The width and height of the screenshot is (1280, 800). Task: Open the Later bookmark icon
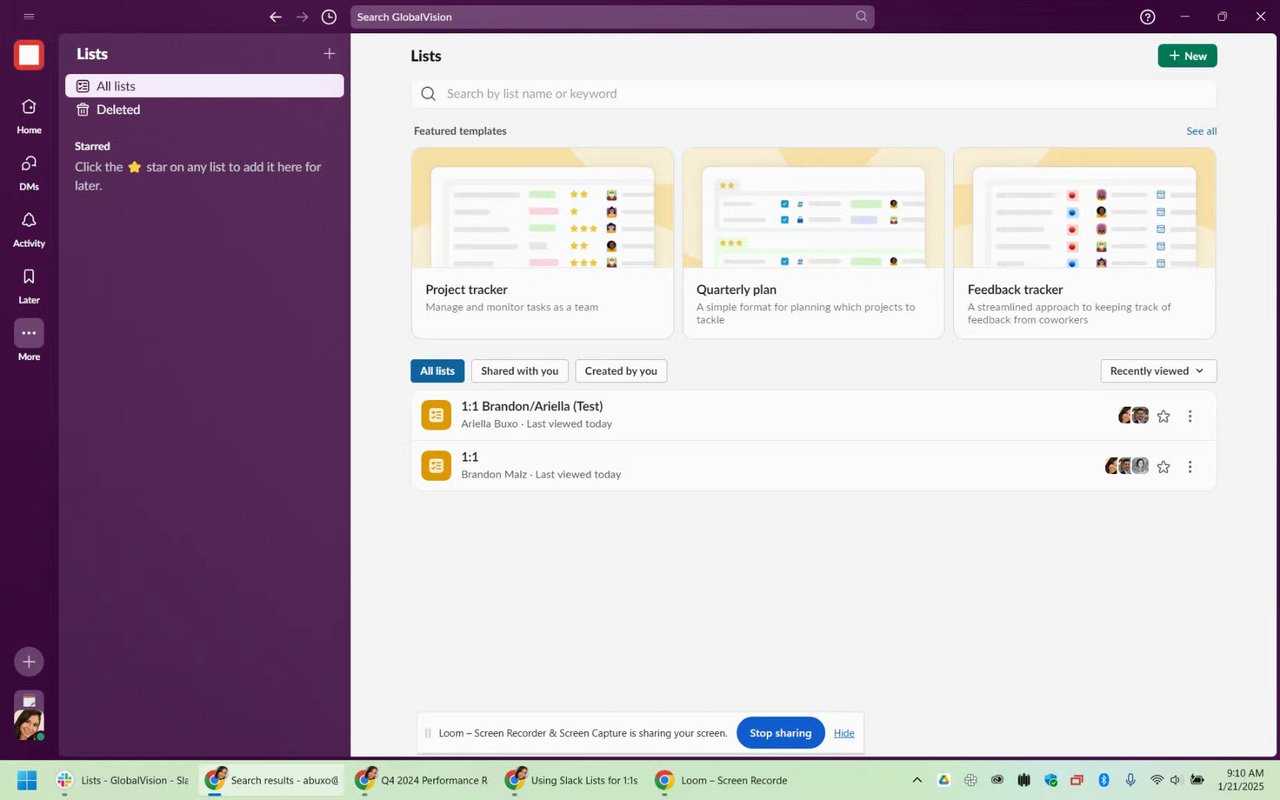point(29,277)
